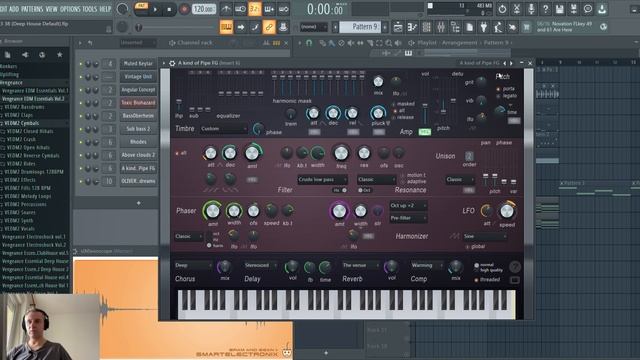Viewport: 640px width, 360px height.
Task: Click the plugin question mark help icon
Action: (515, 267)
